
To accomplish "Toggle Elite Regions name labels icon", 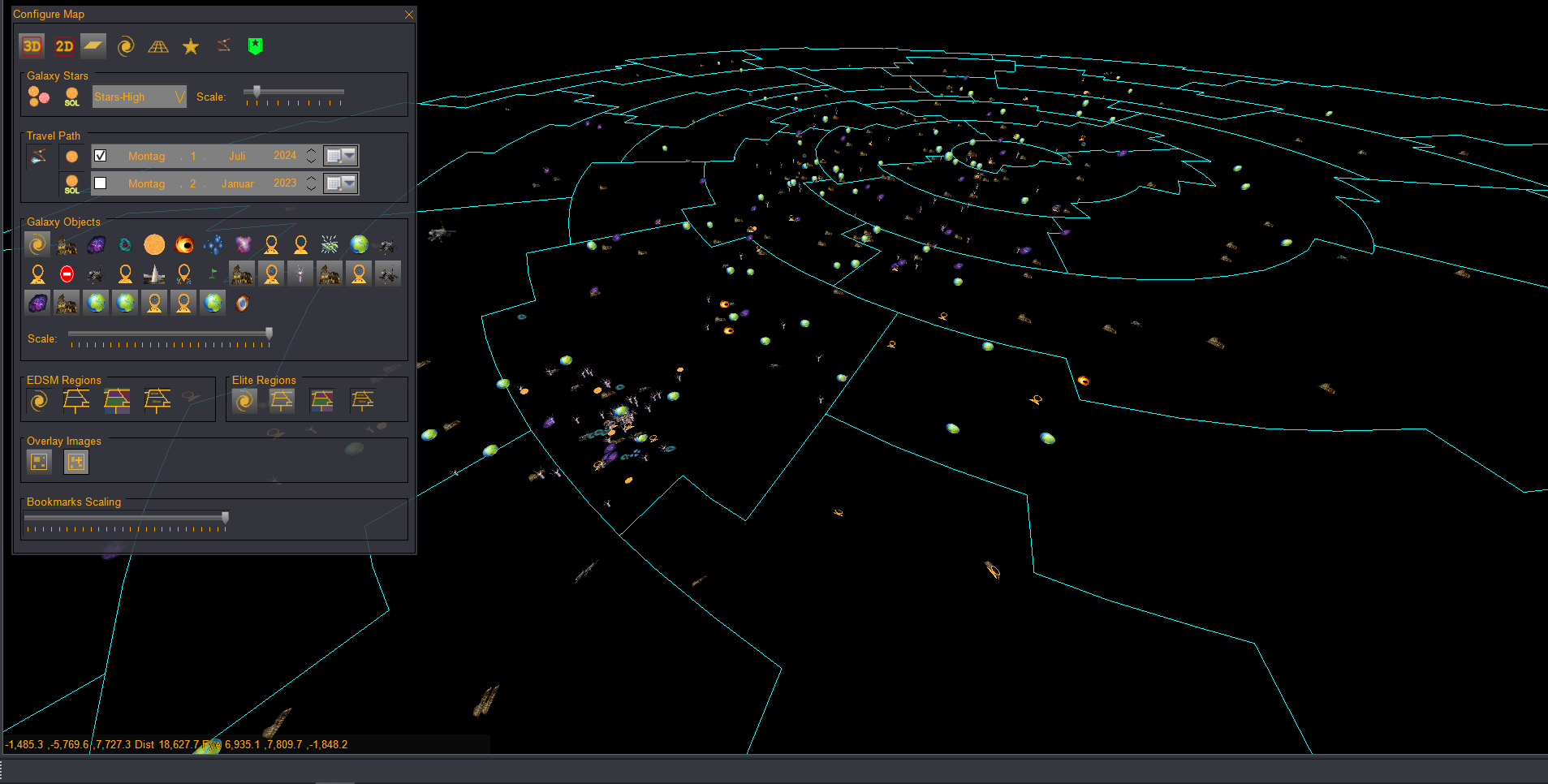I will [363, 401].
